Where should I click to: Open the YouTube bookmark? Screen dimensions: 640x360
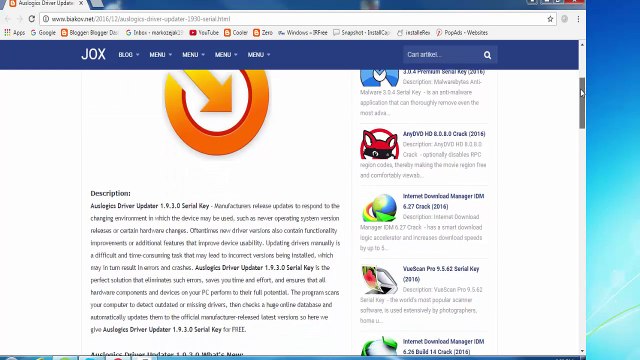(204, 33)
